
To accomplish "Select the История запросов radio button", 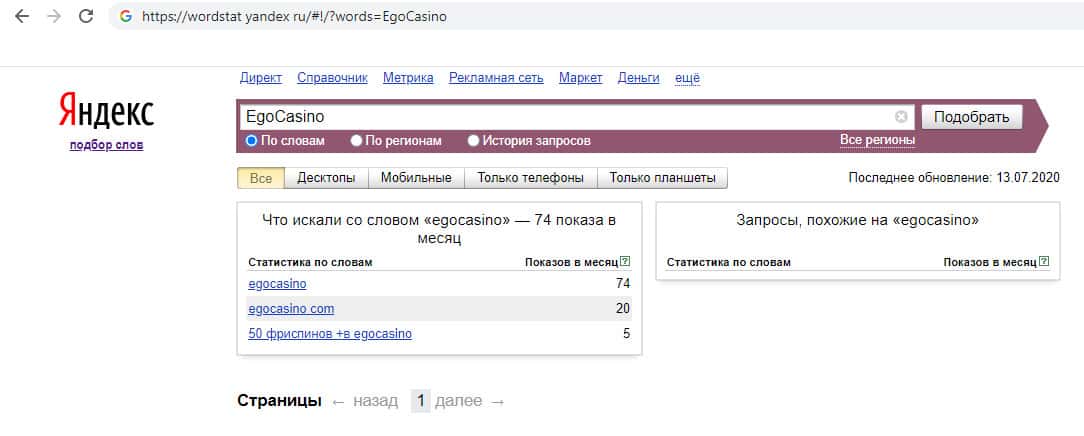I will click(474, 140).
